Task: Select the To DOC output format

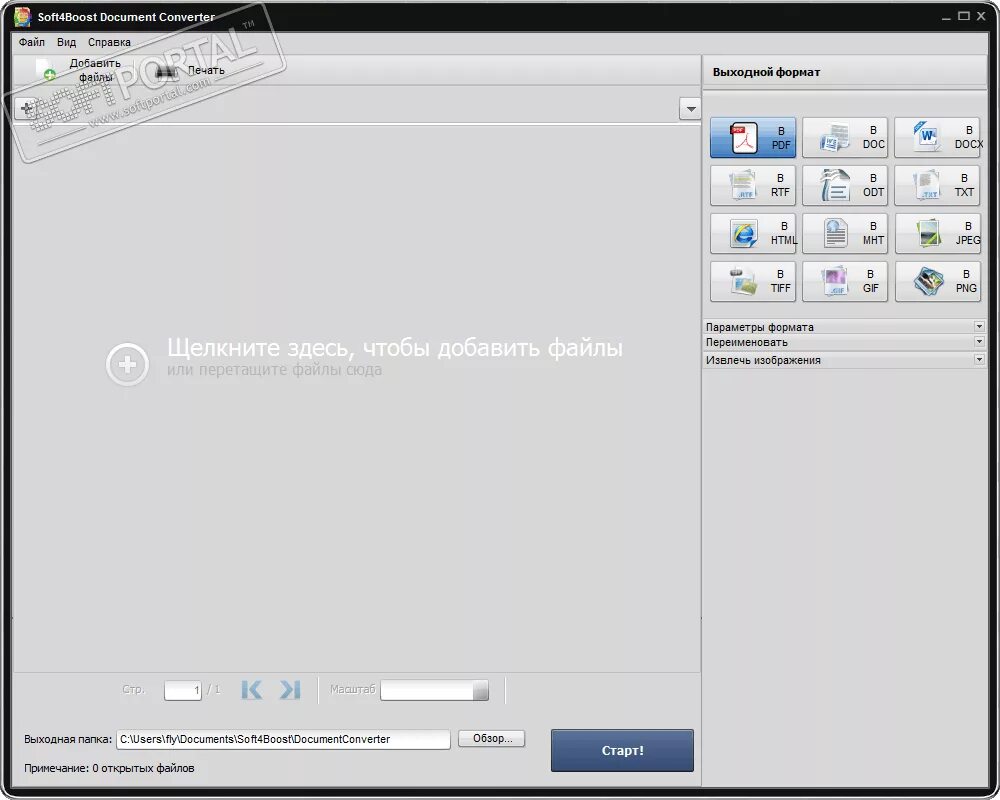Action: [844, 137]
